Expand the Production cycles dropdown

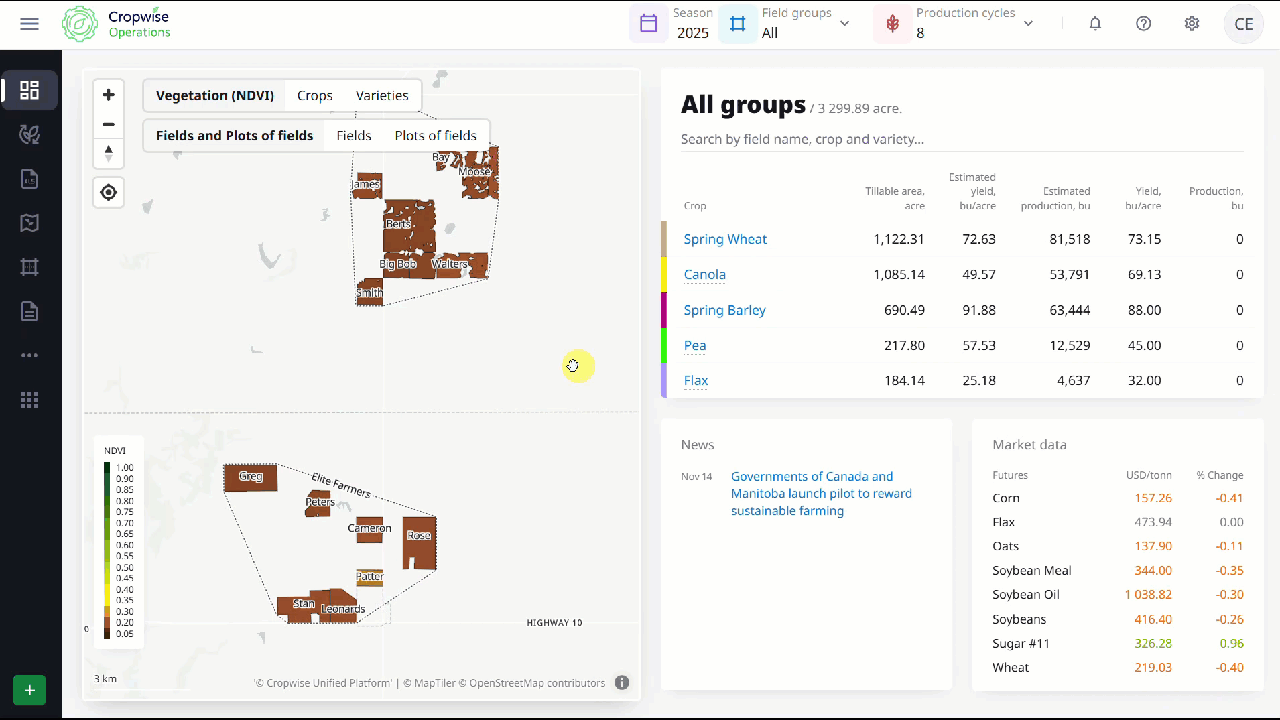click(1028, 24)
